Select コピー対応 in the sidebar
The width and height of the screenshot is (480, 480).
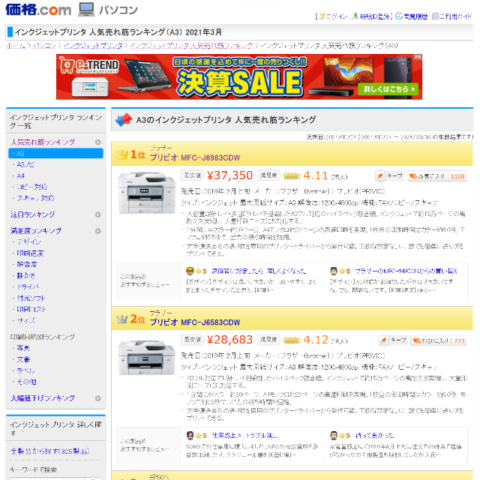click(32, 187)
